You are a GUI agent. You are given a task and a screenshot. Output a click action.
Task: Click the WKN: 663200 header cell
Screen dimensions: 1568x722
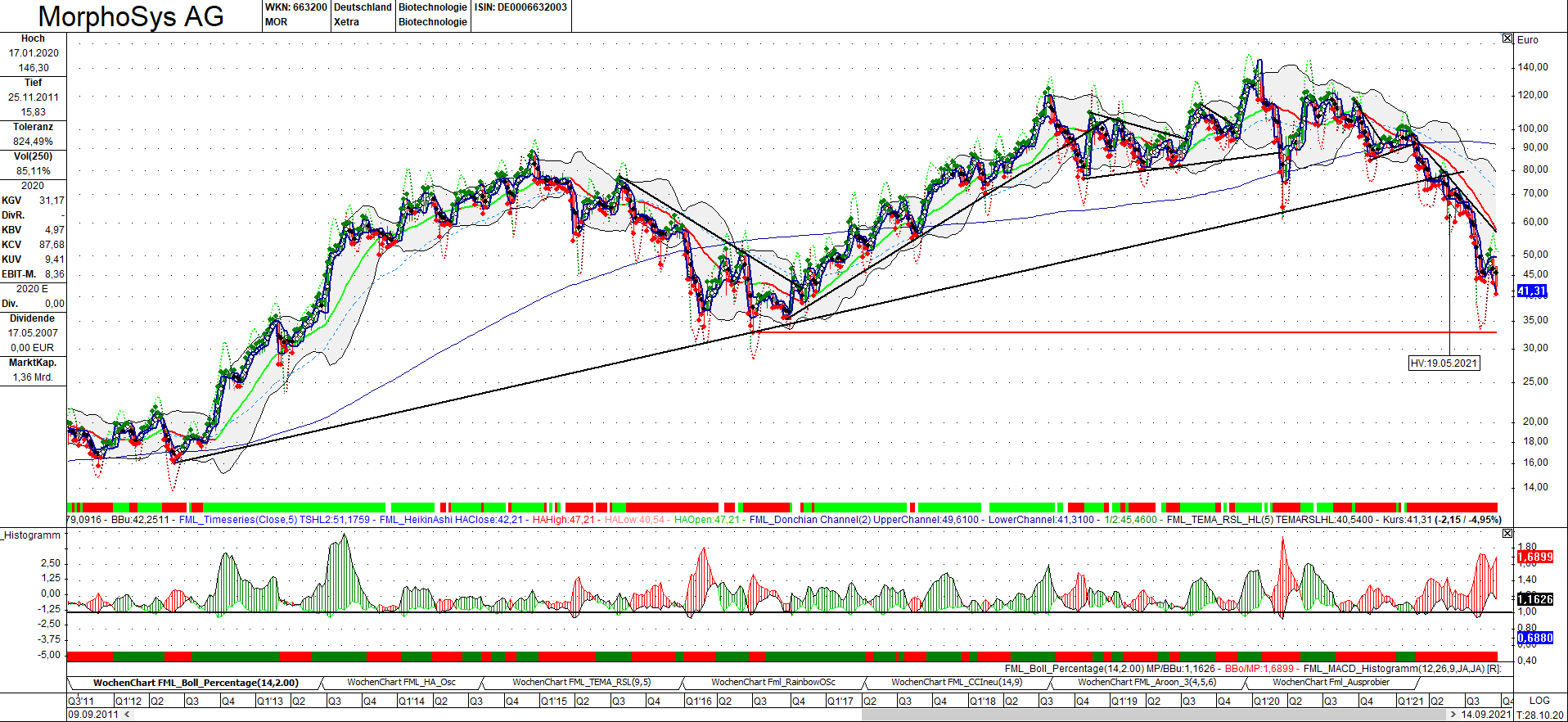tap(295, 7)
